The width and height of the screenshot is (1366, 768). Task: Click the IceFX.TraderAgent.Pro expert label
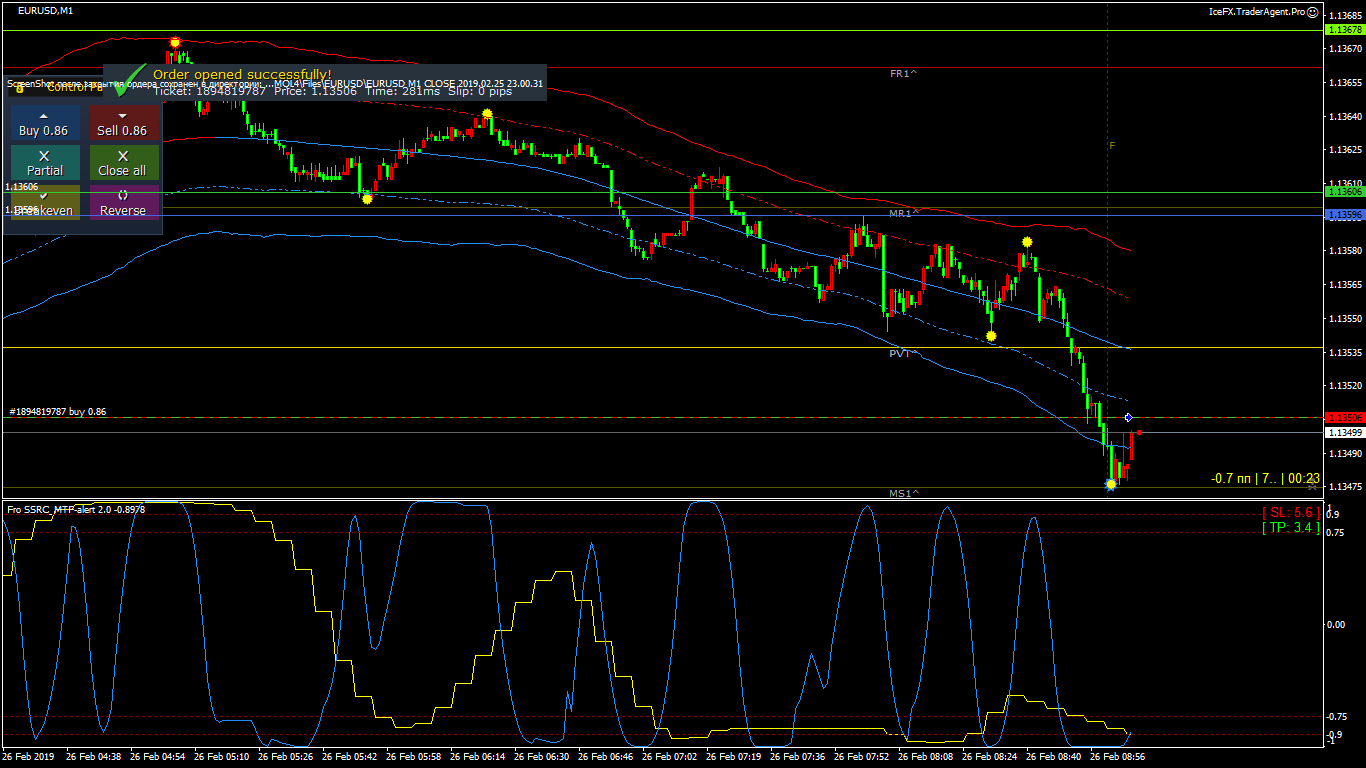coord(1257,12)
